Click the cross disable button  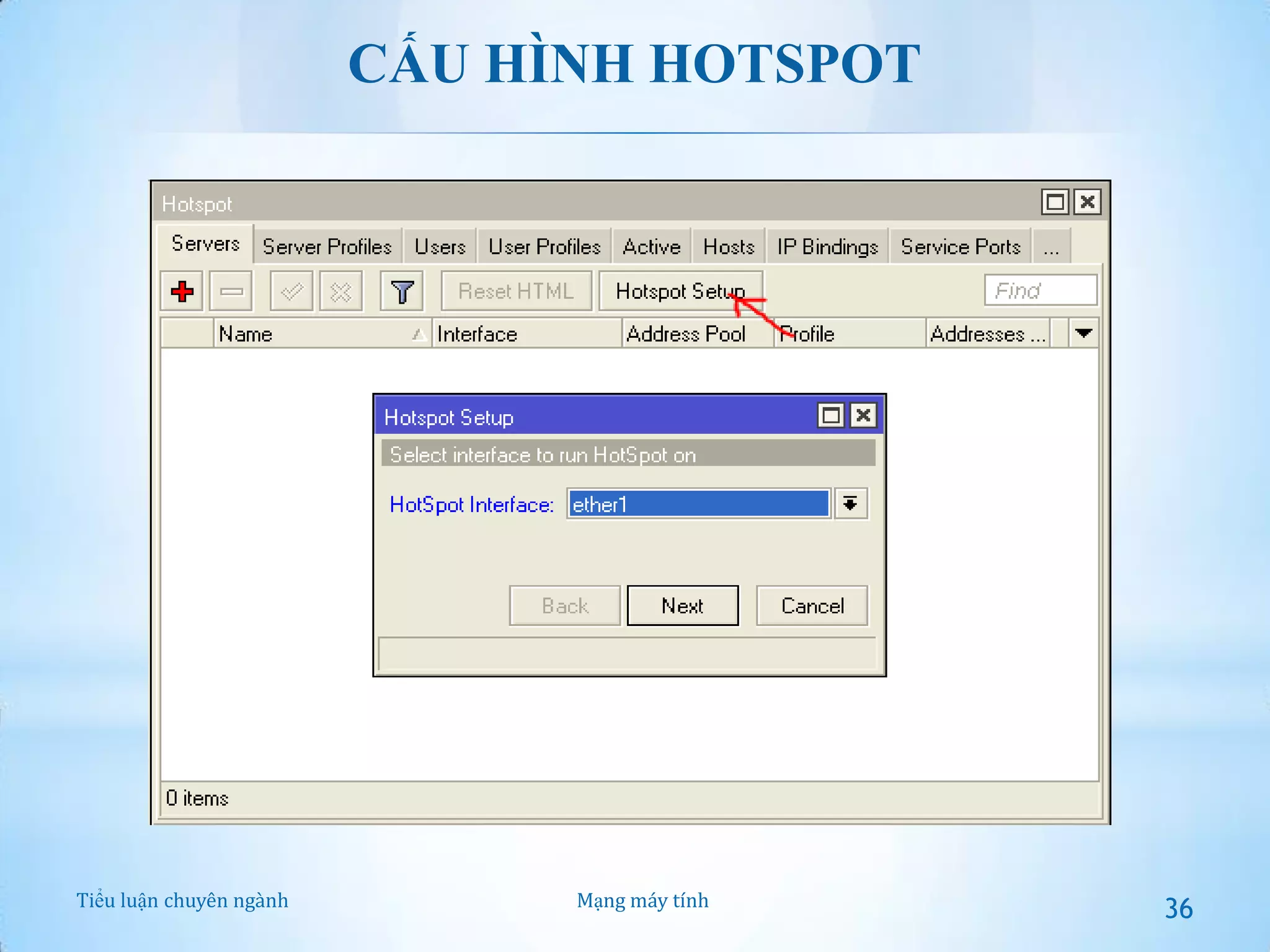point(340,291)
